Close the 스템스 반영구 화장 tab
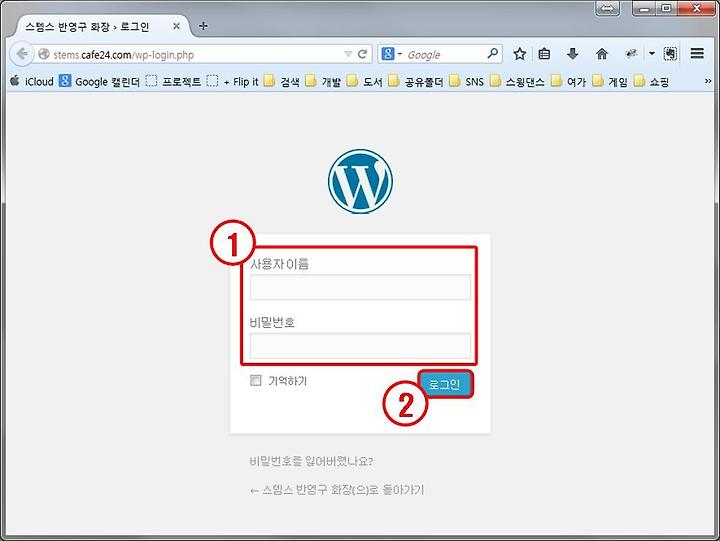Viewport: 720px width, 541px height. pyautogui.click(x=176, y=27)
